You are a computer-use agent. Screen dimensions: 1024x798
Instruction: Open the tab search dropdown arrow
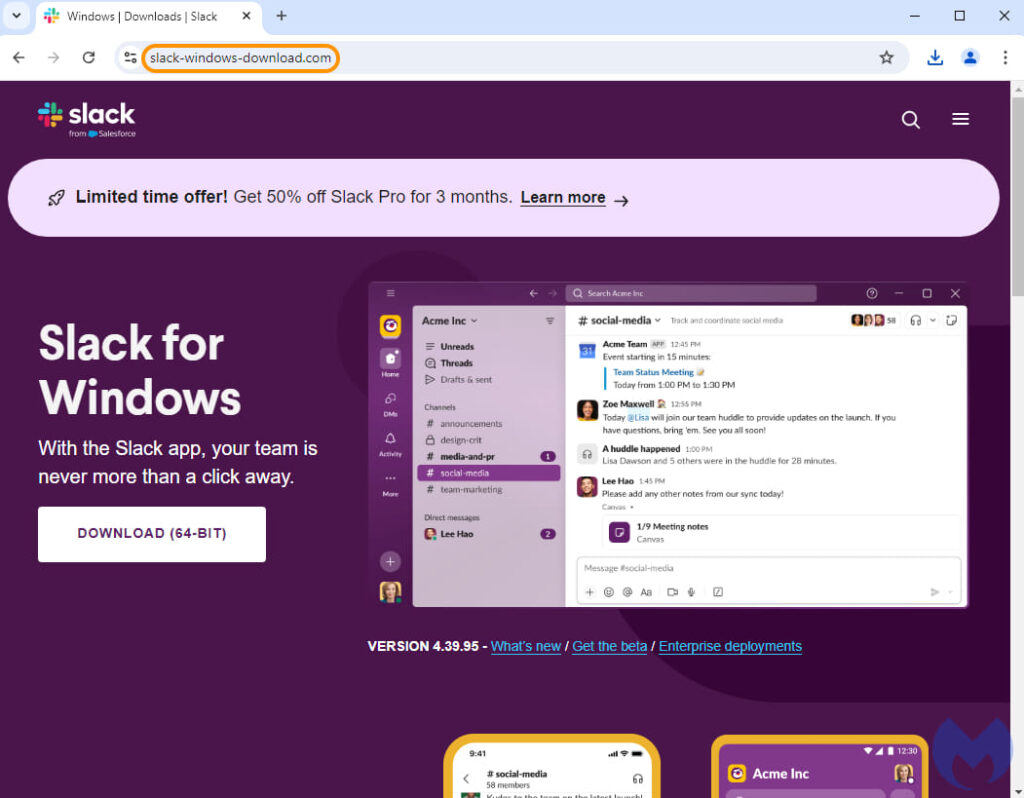tap(16, 16)
